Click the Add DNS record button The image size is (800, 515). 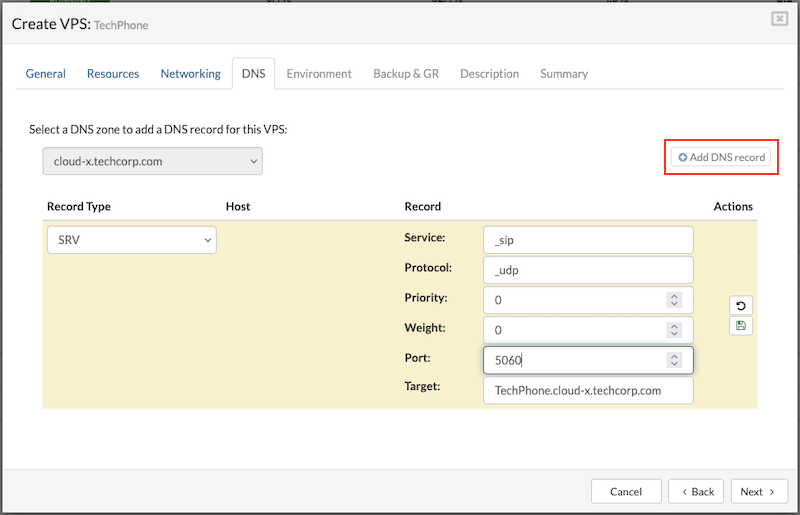pyautogui.click(x=721, y=157)
